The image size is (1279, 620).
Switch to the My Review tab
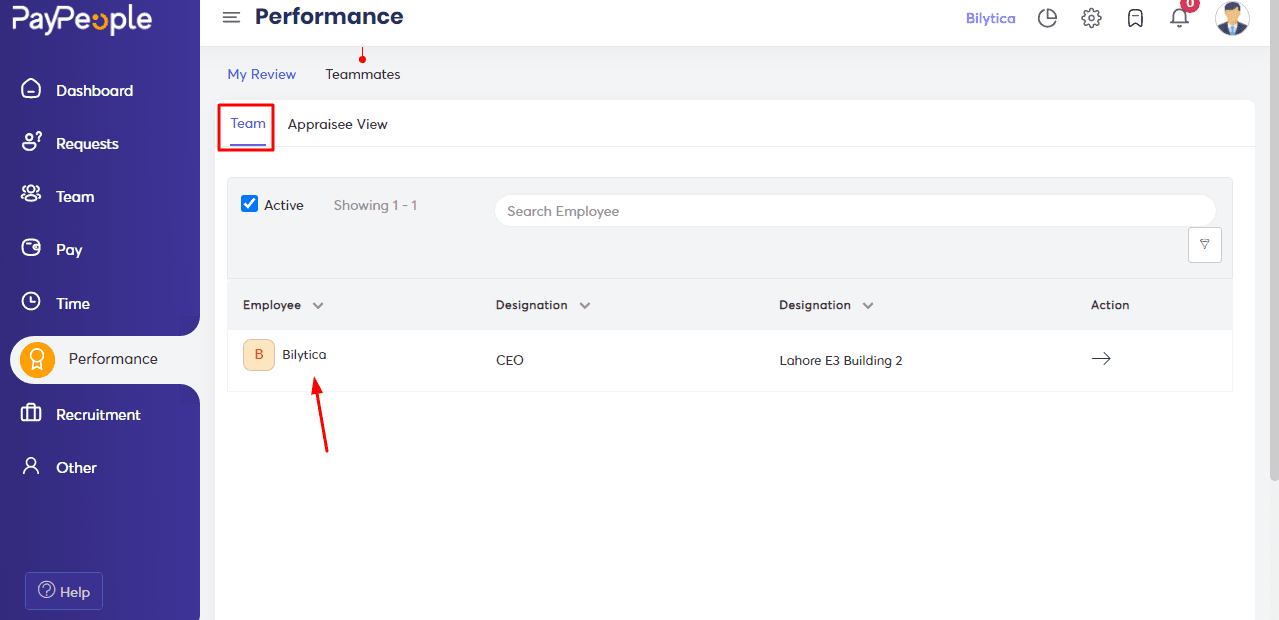262,74
